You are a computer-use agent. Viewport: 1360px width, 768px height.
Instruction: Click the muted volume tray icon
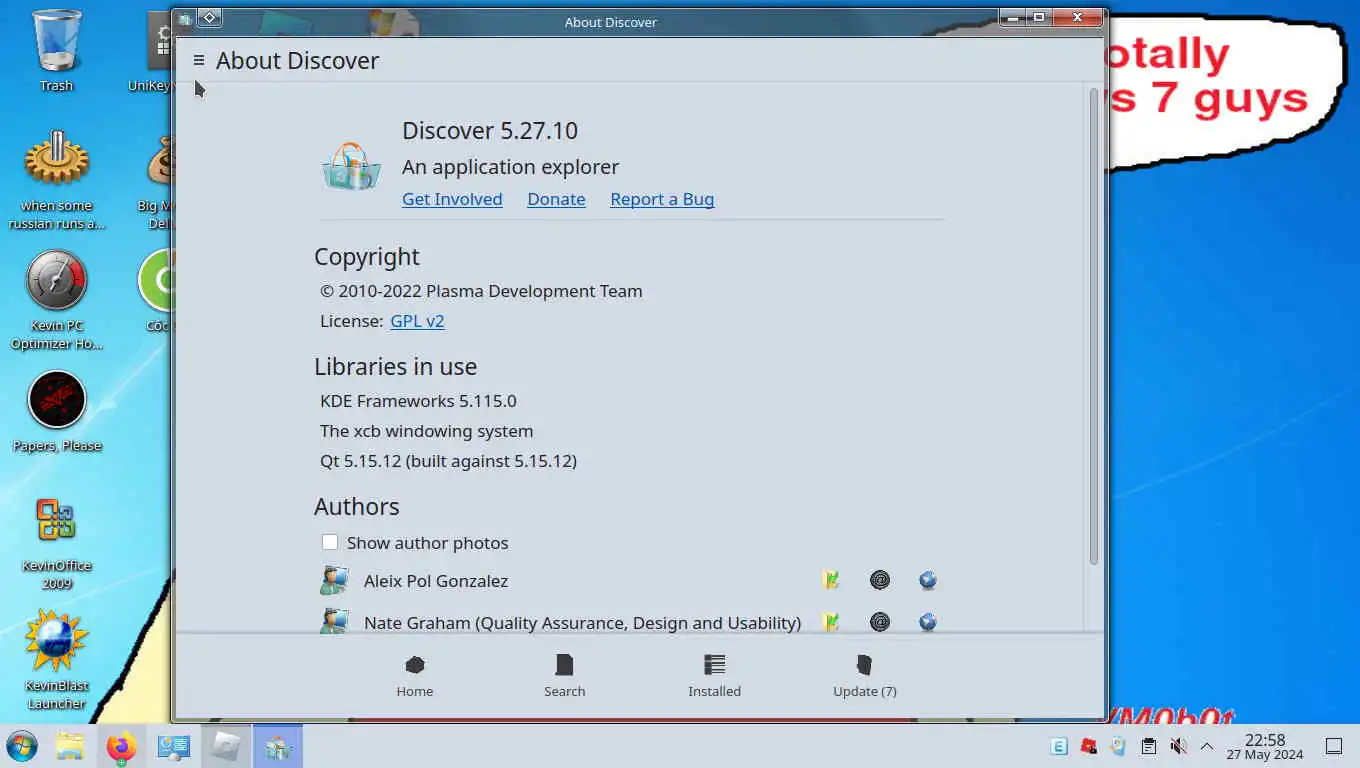[1179, 746]
